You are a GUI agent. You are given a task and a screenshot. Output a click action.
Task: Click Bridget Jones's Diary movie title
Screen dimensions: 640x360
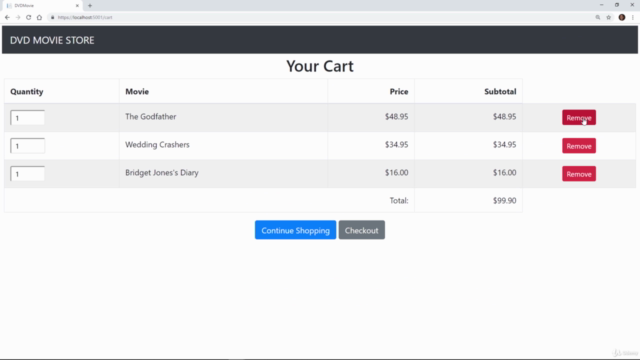[x=162, y=173]
